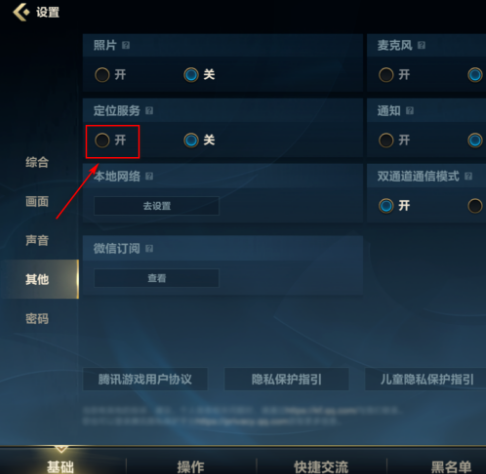The image size is (486, 474).
Task: Turn on 定位服务 with 开 radio
Action: point(110,140)
